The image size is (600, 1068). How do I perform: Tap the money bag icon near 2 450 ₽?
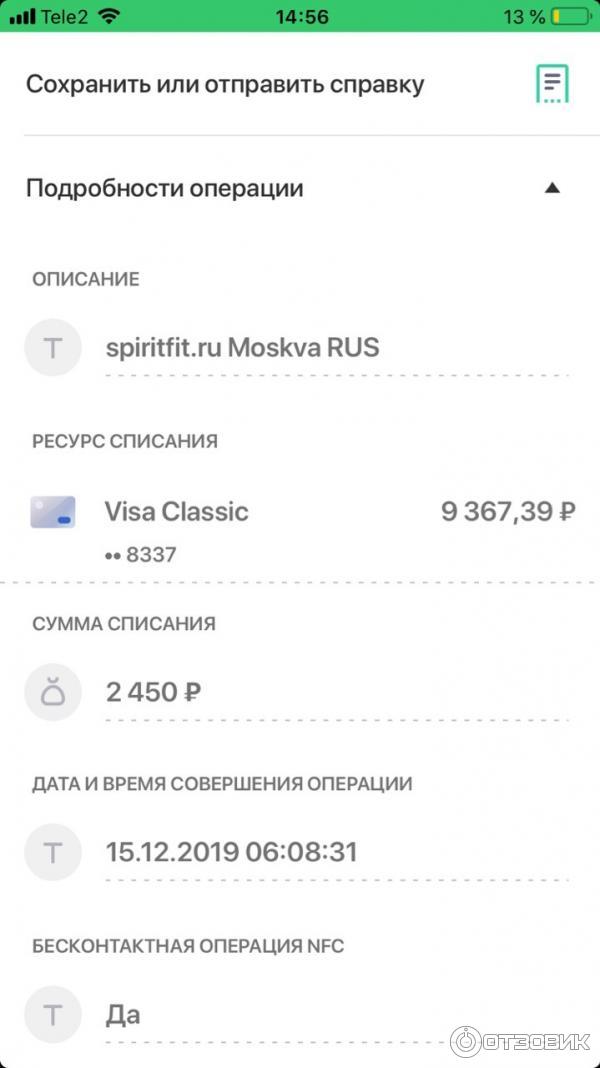(x=52, y=691)
